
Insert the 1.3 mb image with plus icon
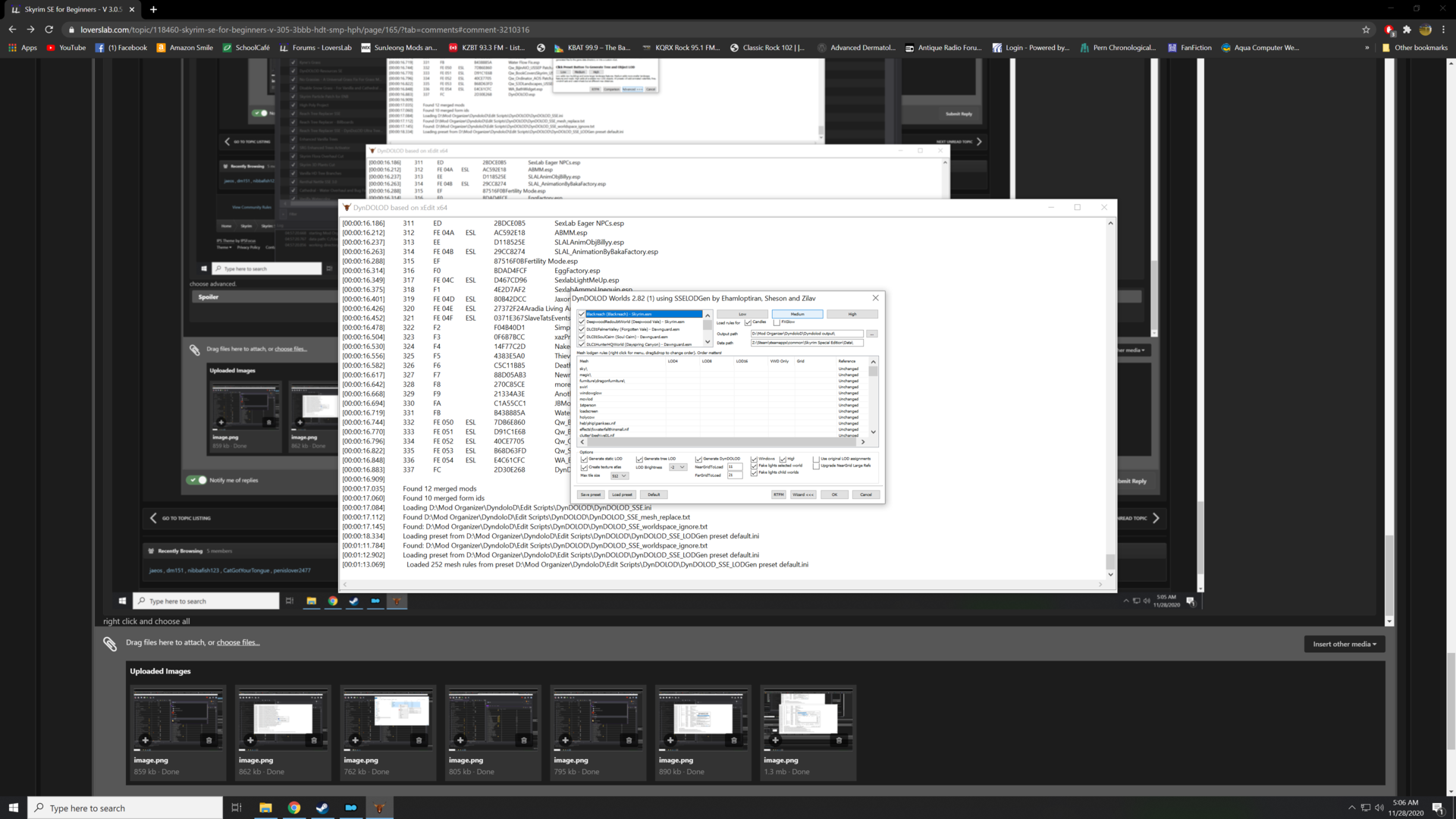pos(775,740)
